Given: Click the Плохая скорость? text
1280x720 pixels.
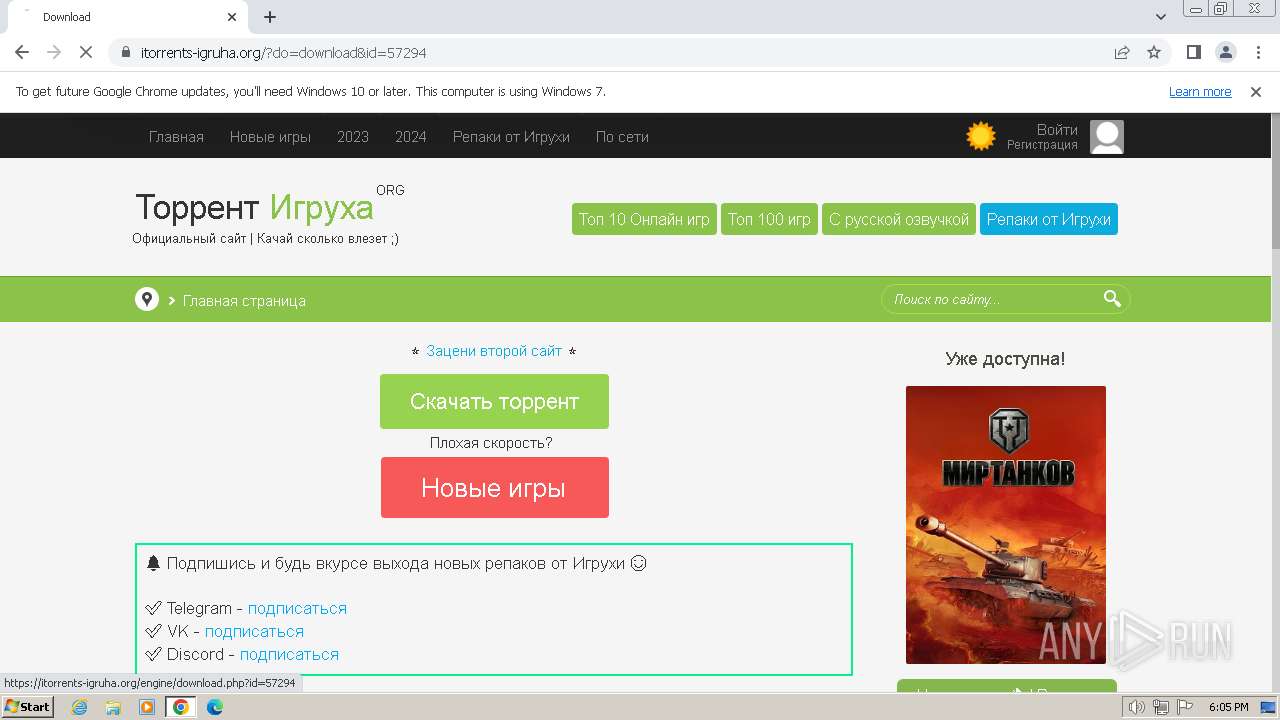Looking at the screenshot, I should 491,443.
